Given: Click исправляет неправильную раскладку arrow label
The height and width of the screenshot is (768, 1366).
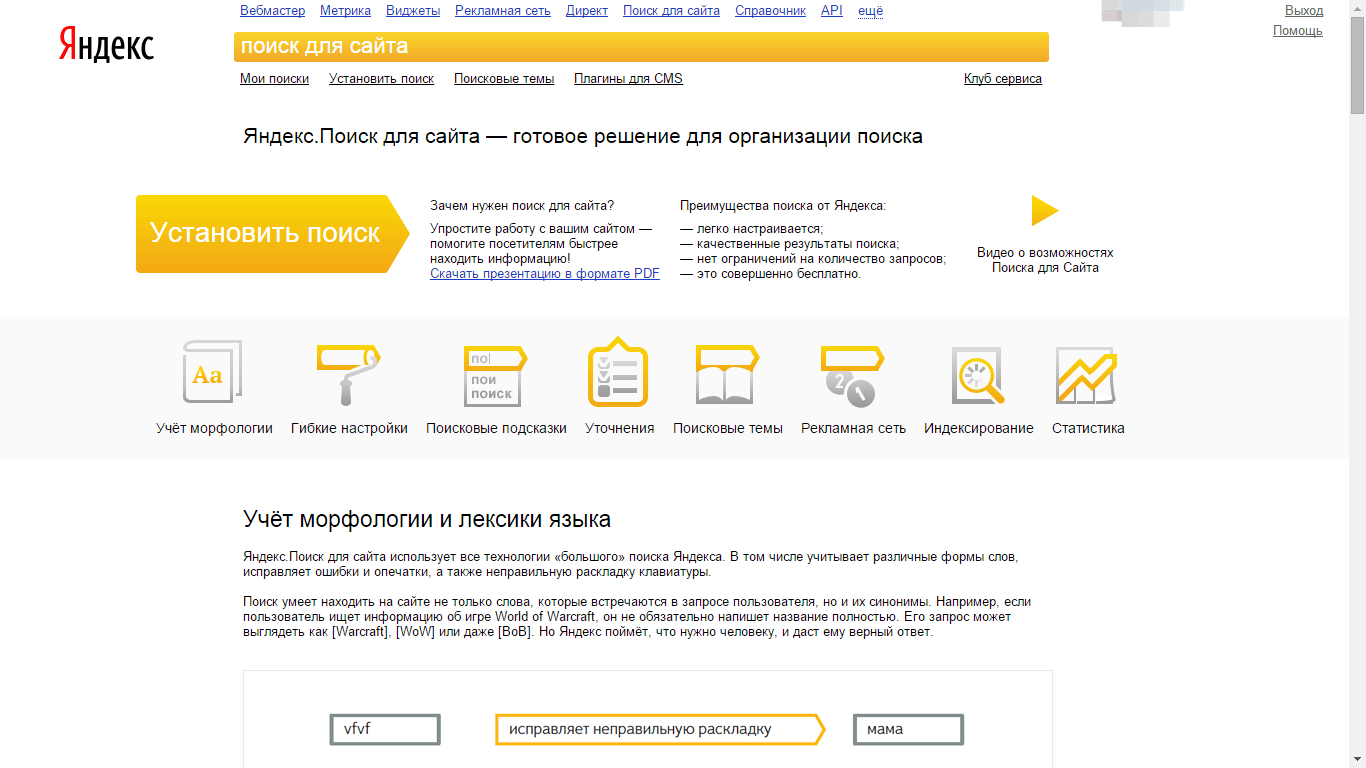Looking at the screenshot, I should pos(660,729).
